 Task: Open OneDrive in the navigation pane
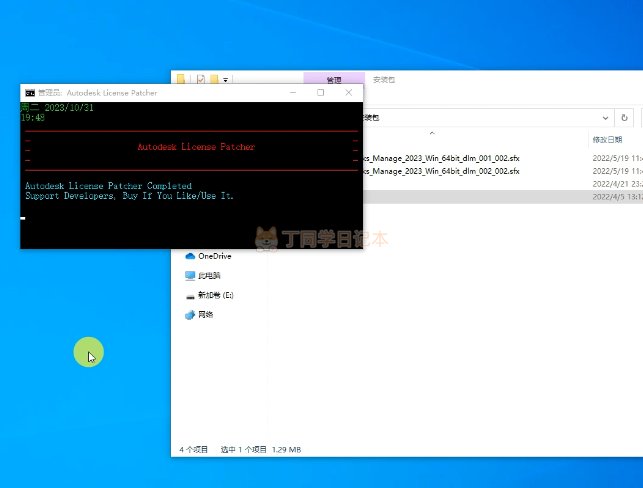214,256
